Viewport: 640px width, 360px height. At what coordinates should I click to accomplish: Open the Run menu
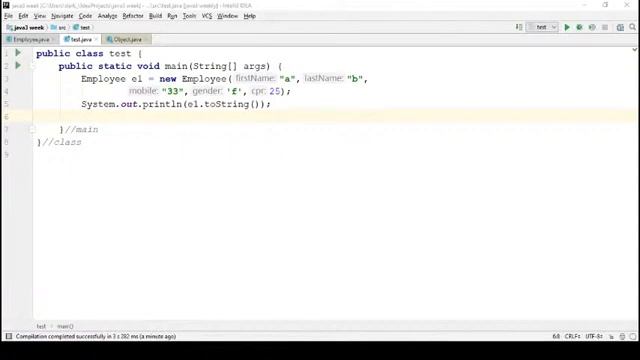tap(172, 16)
